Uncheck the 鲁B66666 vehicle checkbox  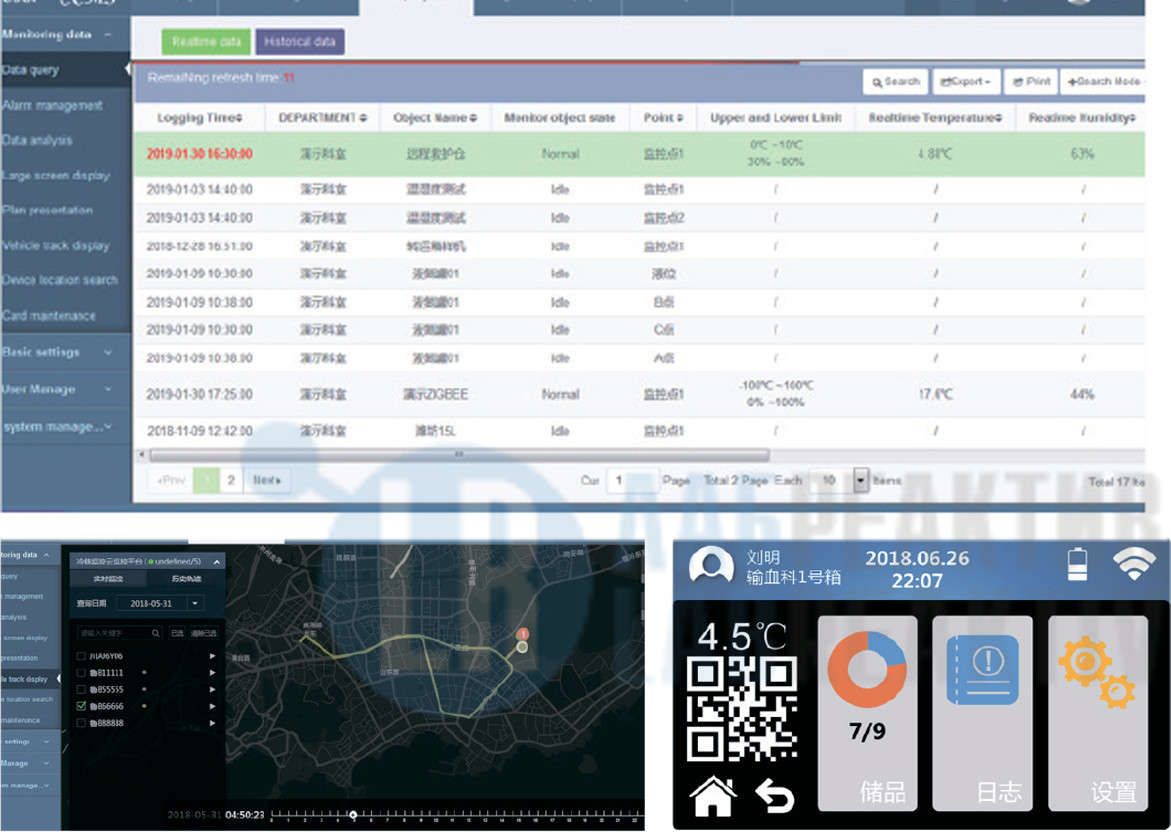(81, 706)
